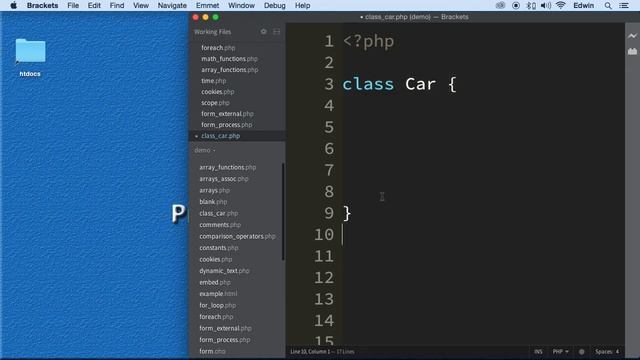Open the demo project dropdown

(x=205, y=150)
